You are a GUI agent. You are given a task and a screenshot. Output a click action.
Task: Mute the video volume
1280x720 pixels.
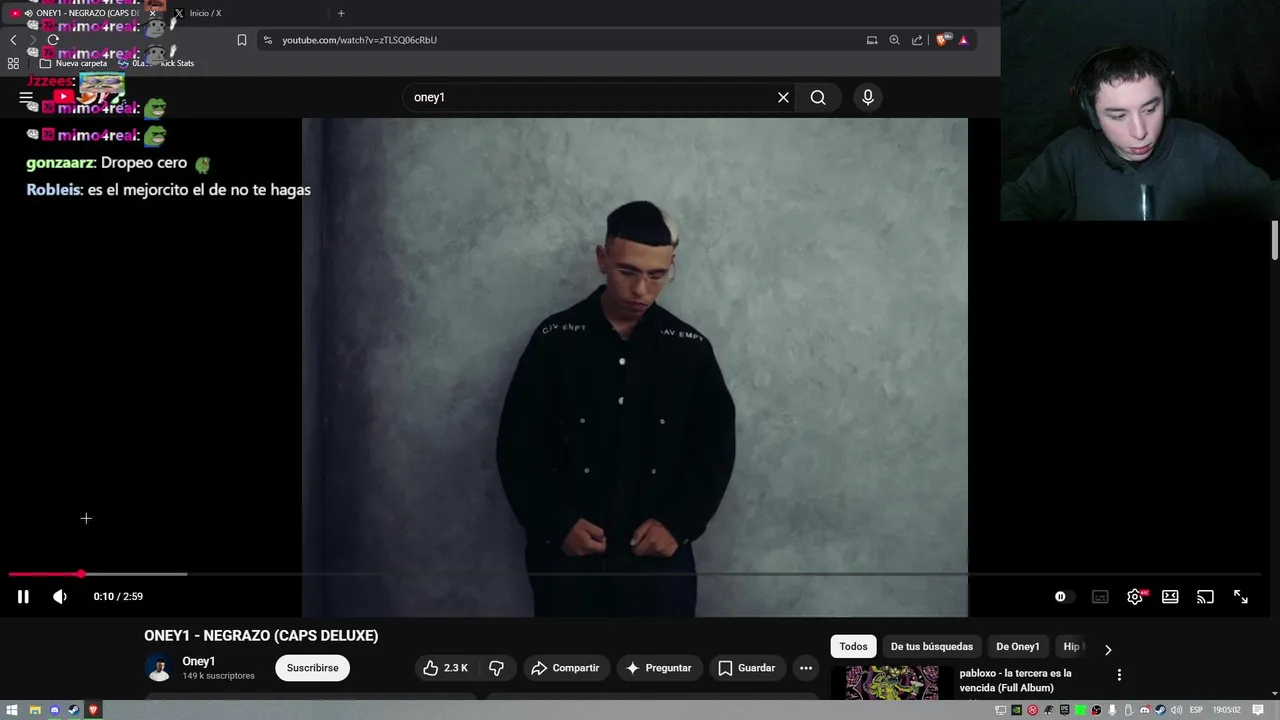[60, 597]
